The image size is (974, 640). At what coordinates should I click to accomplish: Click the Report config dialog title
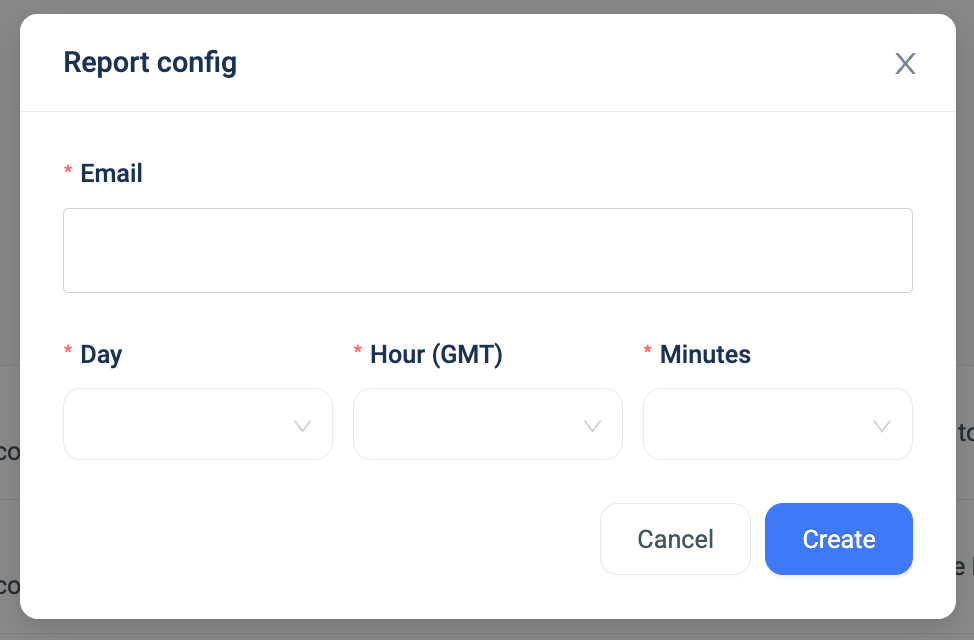150,63
